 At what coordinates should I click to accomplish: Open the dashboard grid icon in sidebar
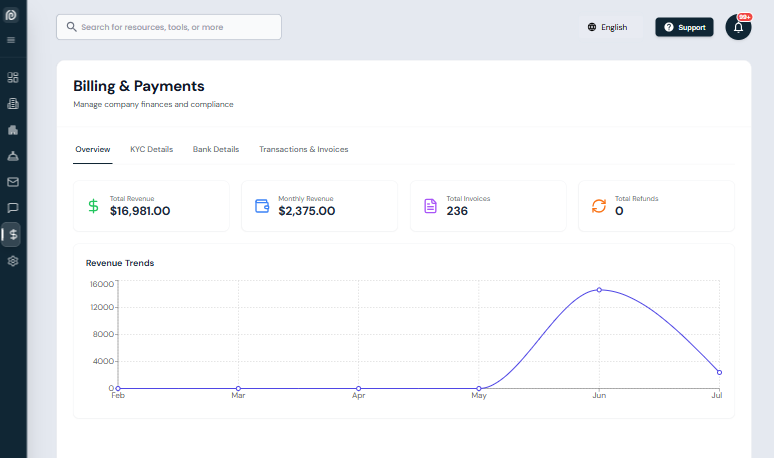pyautogui.click(x=13, y=77)
